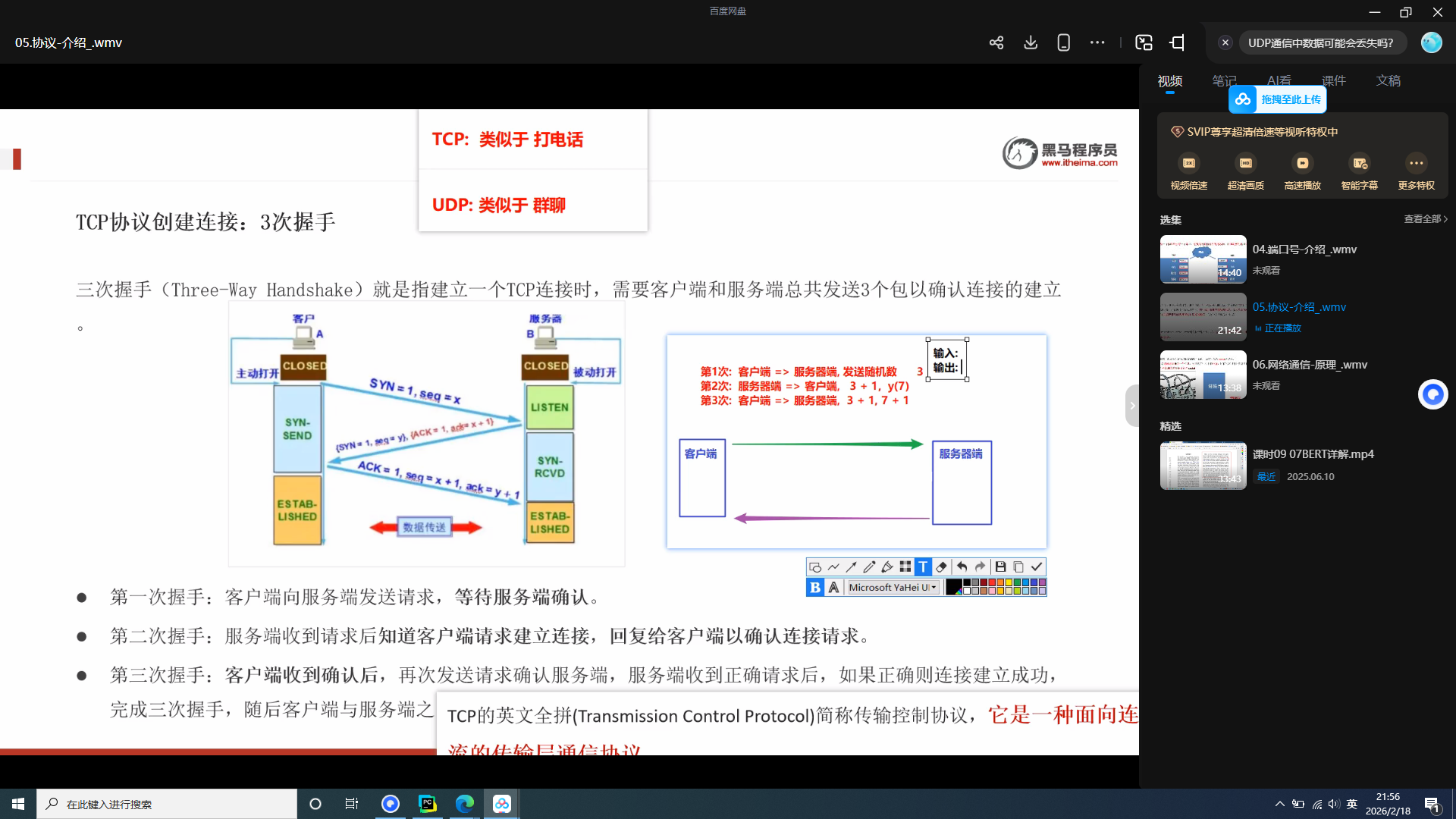The image size is (1456, 819).
Task: Confirm screenshot with the checkmark icon
Action: [1037, 566]
